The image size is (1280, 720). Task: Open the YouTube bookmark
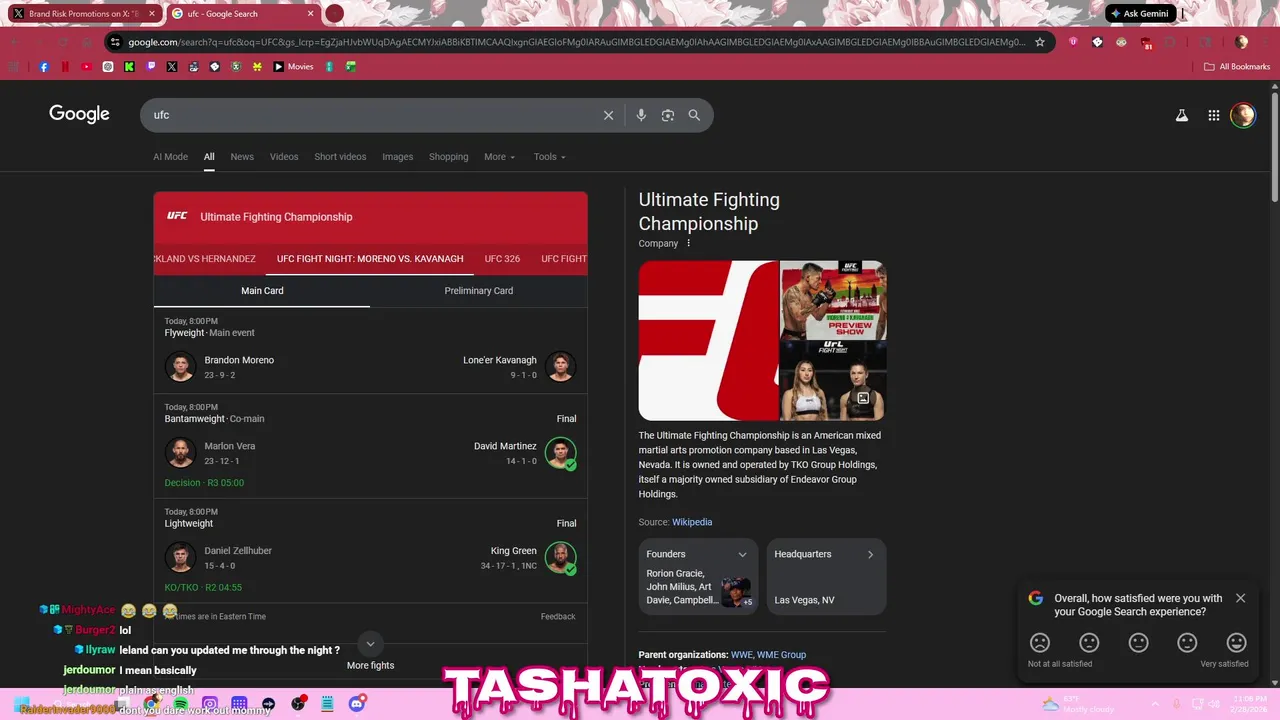click(87, 67)
